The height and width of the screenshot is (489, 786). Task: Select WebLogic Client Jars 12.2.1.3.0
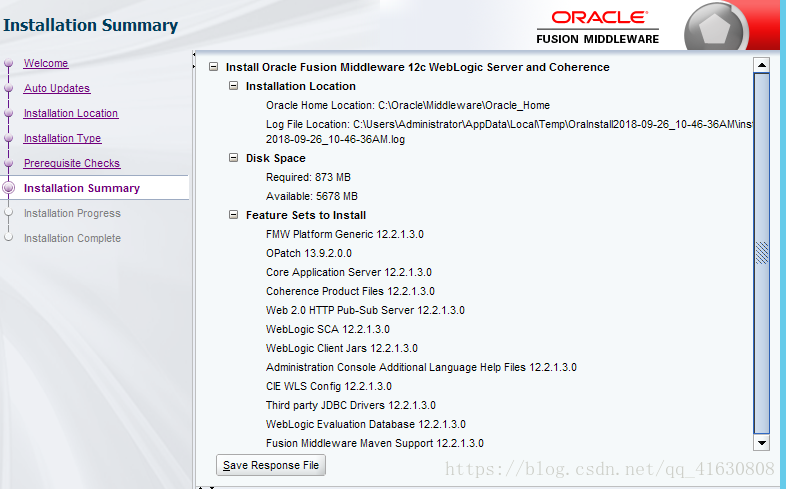[342, 348]
